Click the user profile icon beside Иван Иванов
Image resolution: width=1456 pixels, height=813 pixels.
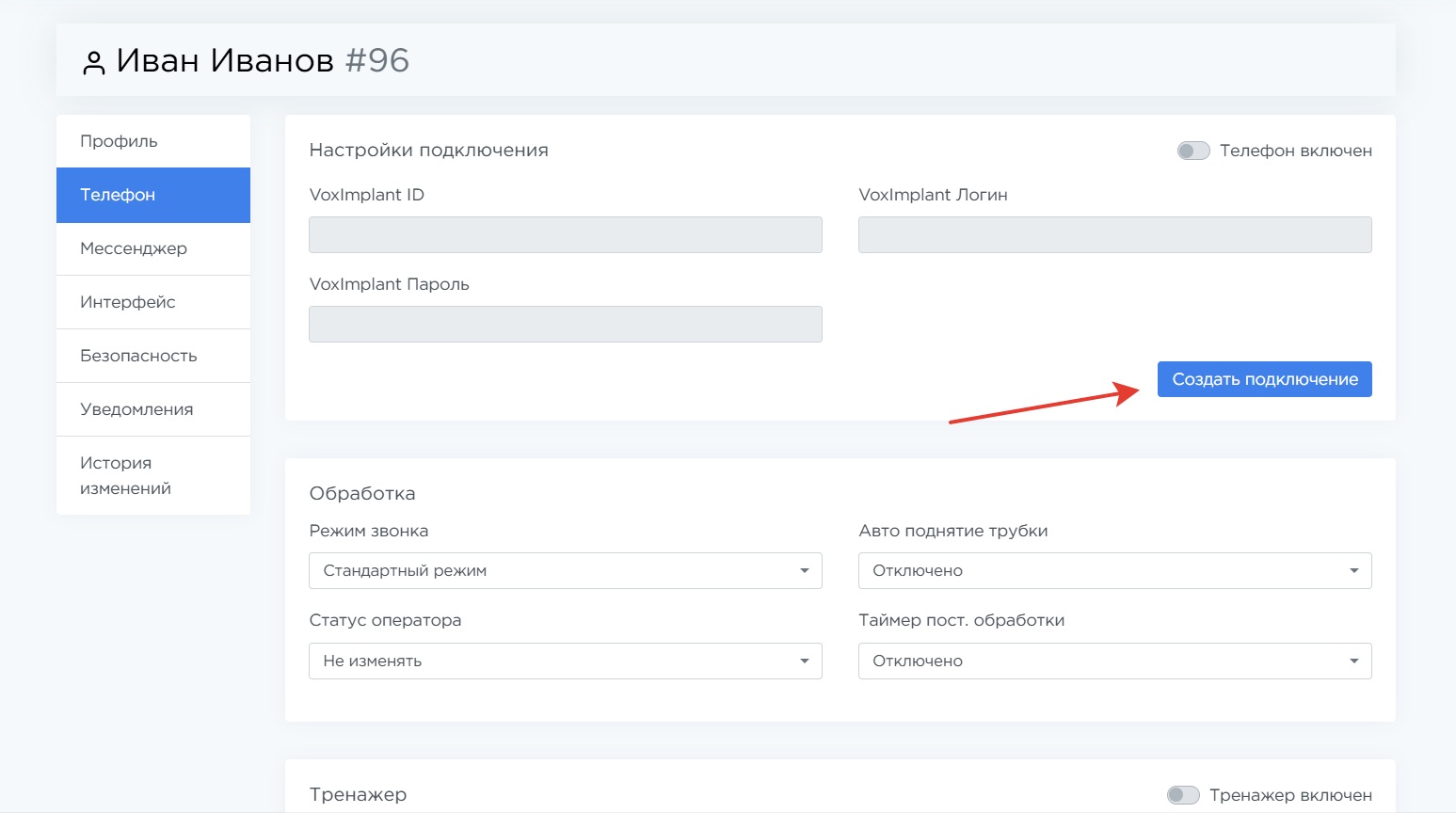tap(93, 63)
